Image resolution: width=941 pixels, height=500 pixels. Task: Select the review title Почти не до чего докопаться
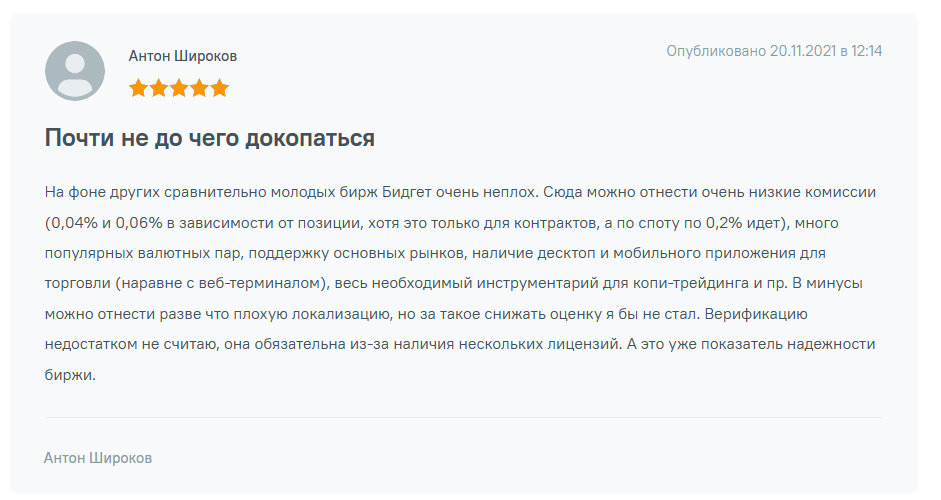(210, 138)
